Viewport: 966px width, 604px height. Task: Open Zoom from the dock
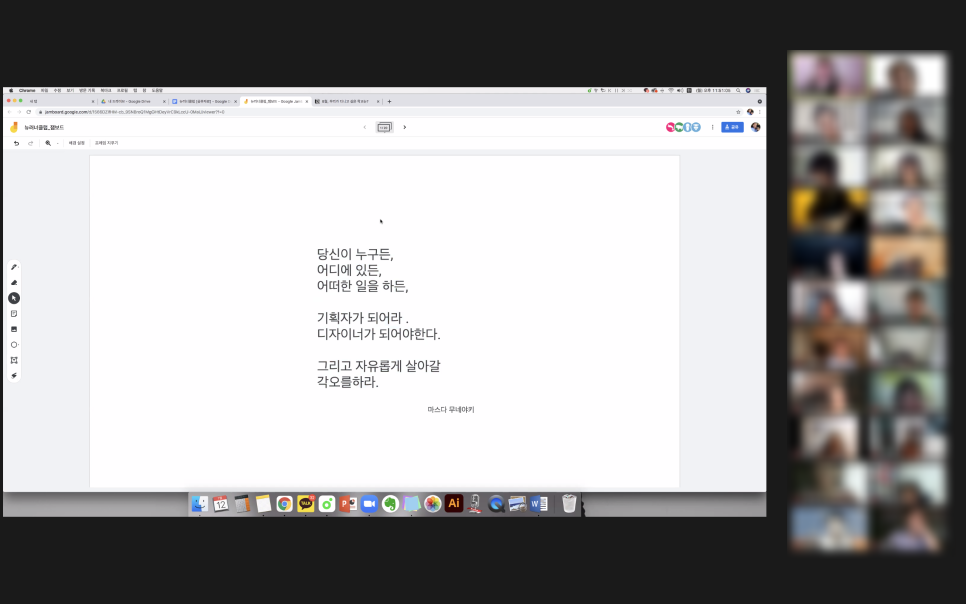click(x=369, y=504)
